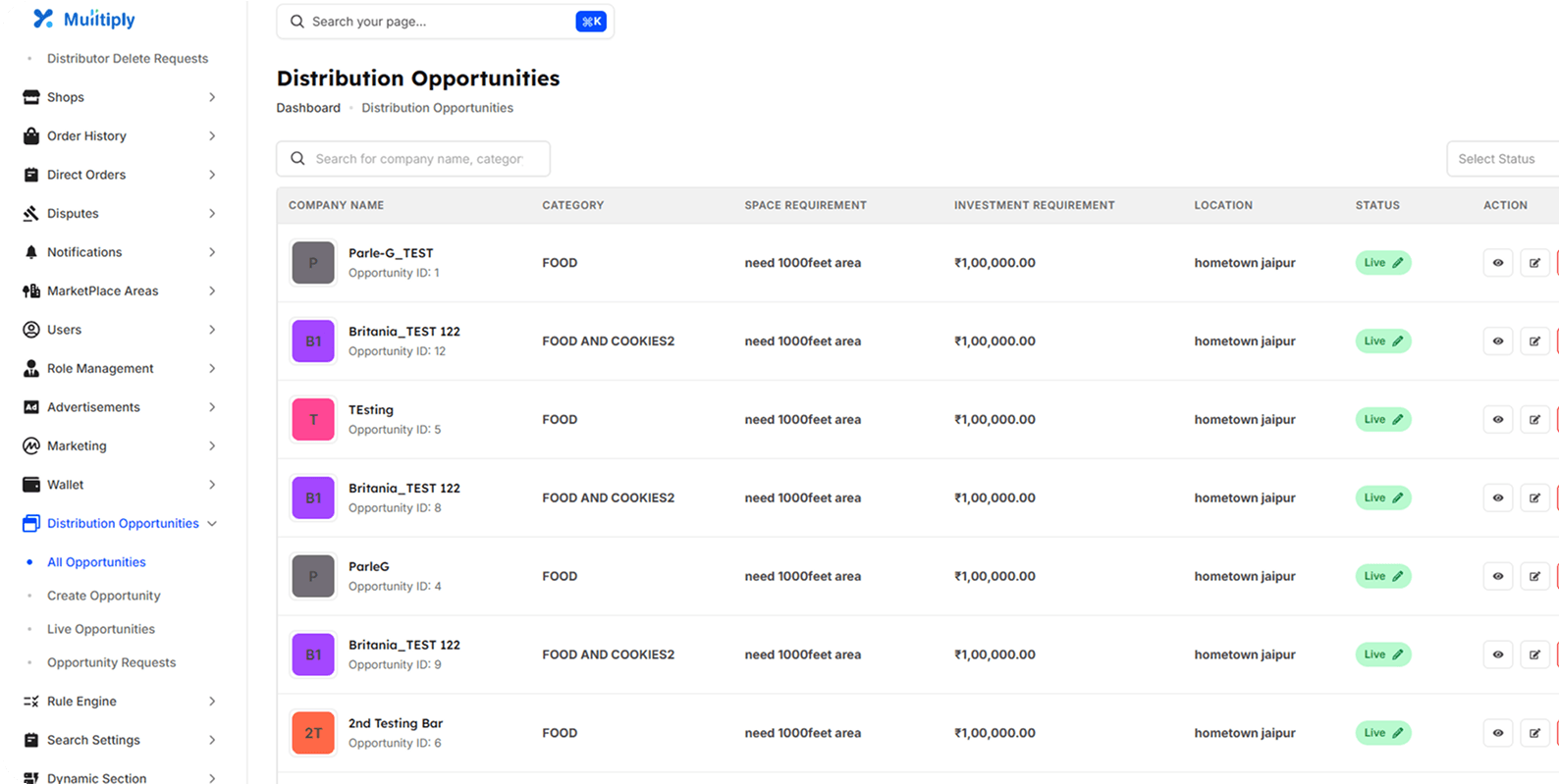Viewport: 1559px width, 784px height.
Task: Click the purple B1 avatar for ID 12
Action: (x=313, y=341)
